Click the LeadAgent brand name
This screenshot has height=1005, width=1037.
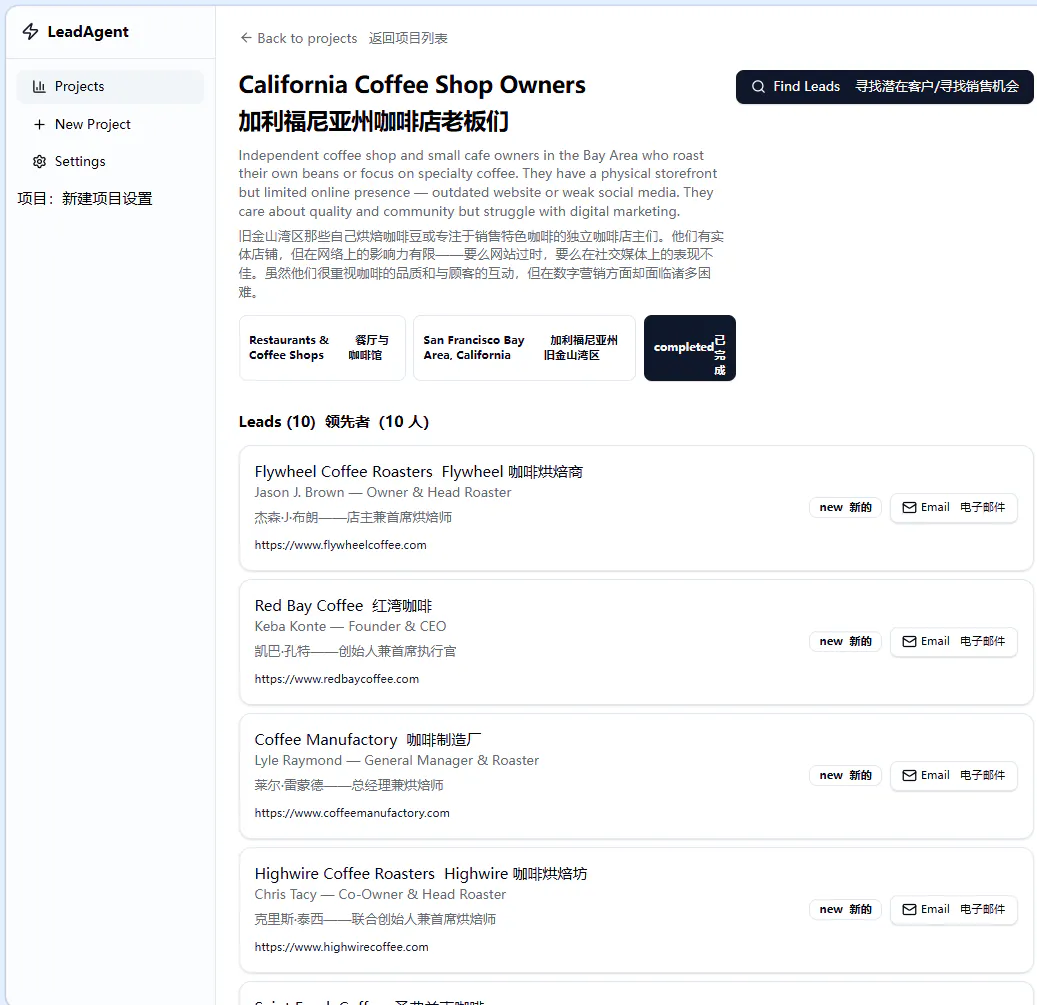click(88, 32)
